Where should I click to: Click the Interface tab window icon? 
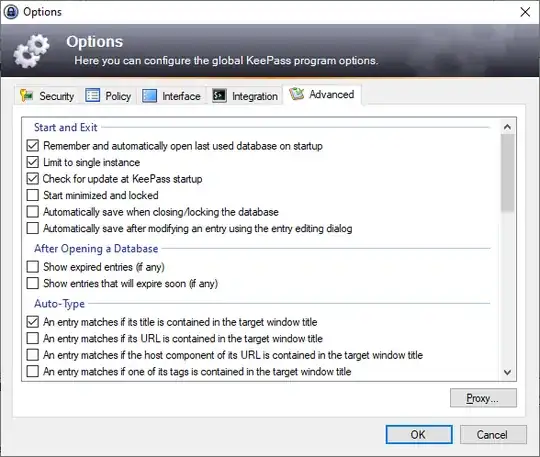coord(149,96)
